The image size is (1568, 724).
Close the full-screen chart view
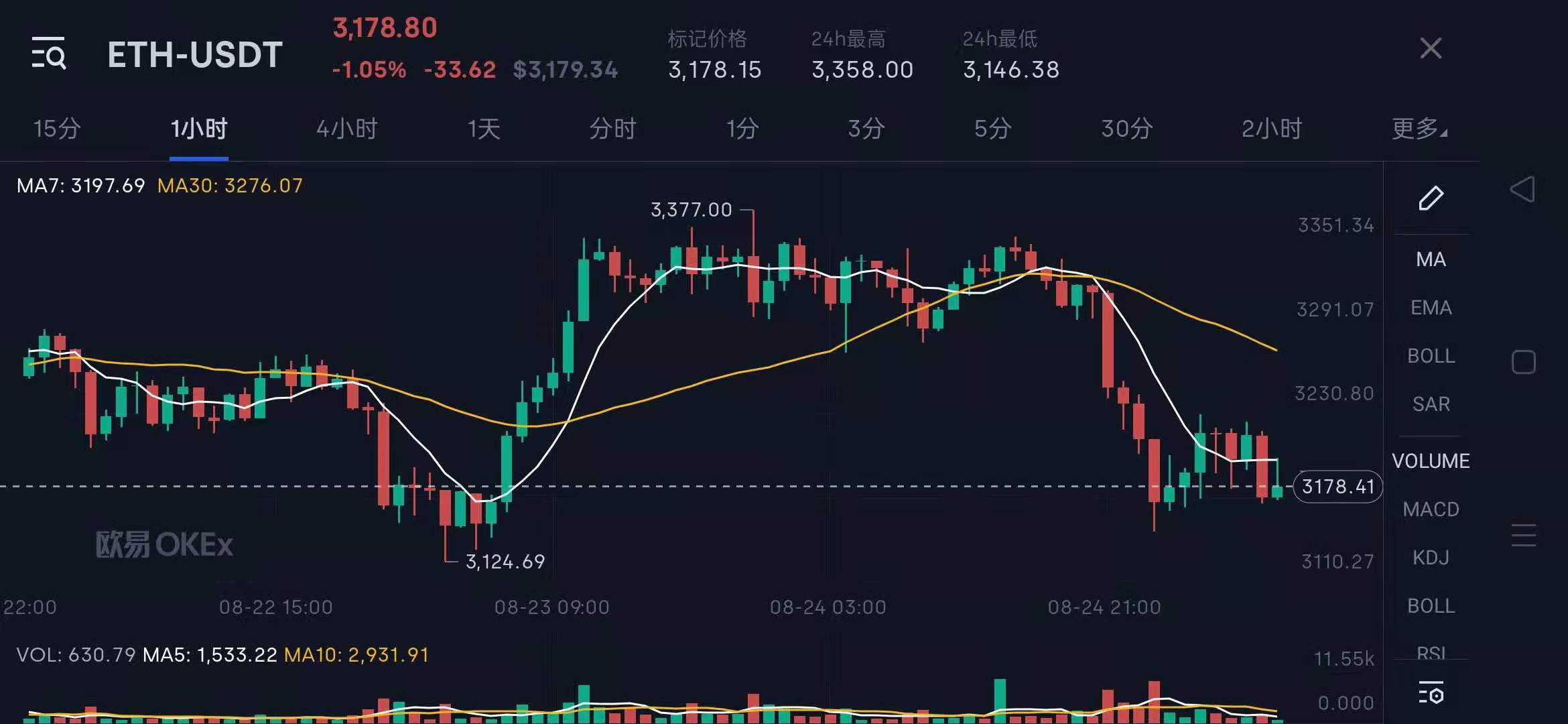tap(1431, 48)
